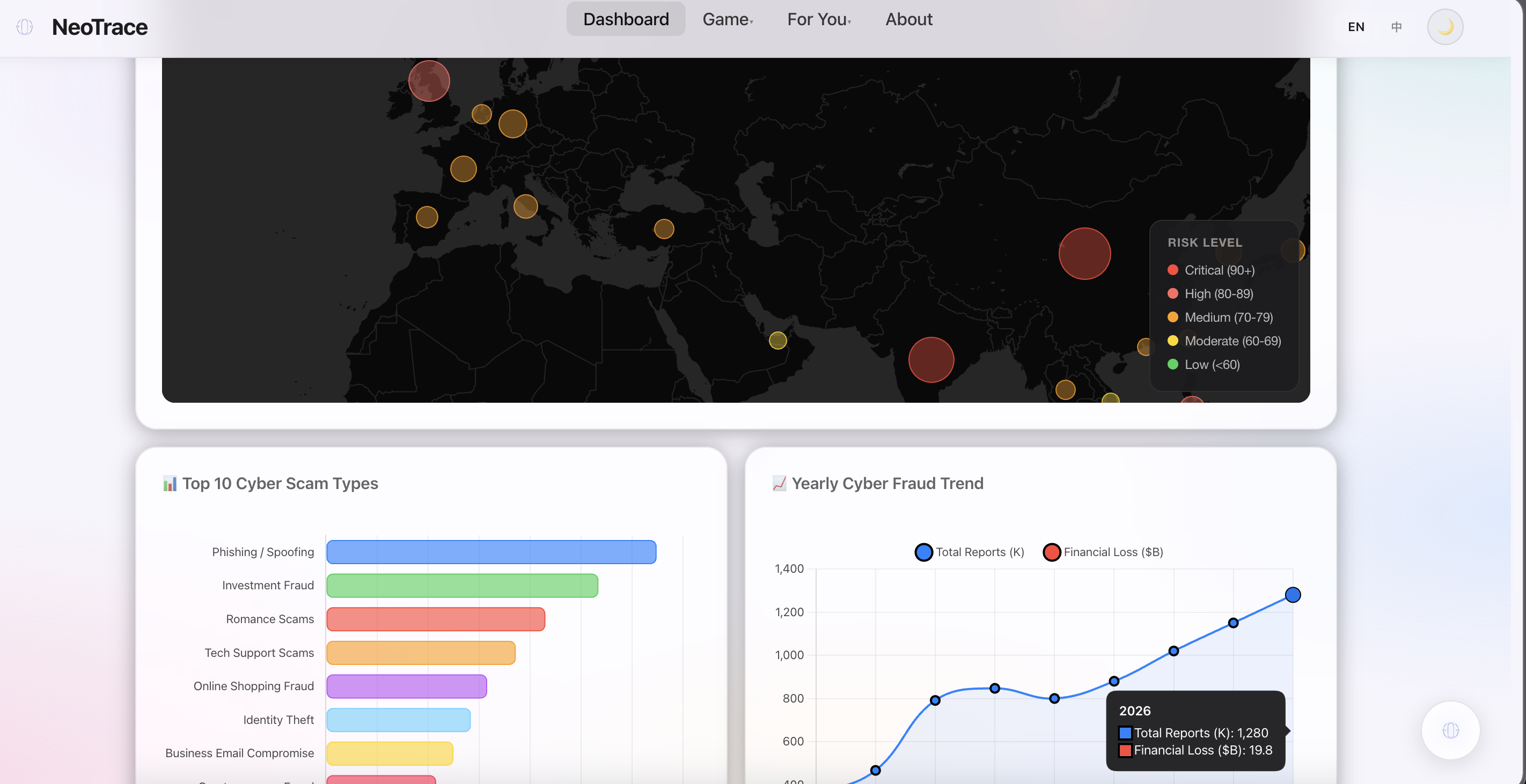Click the NeoTrace brand title
1526x784 pixels.
click(99, 27)
